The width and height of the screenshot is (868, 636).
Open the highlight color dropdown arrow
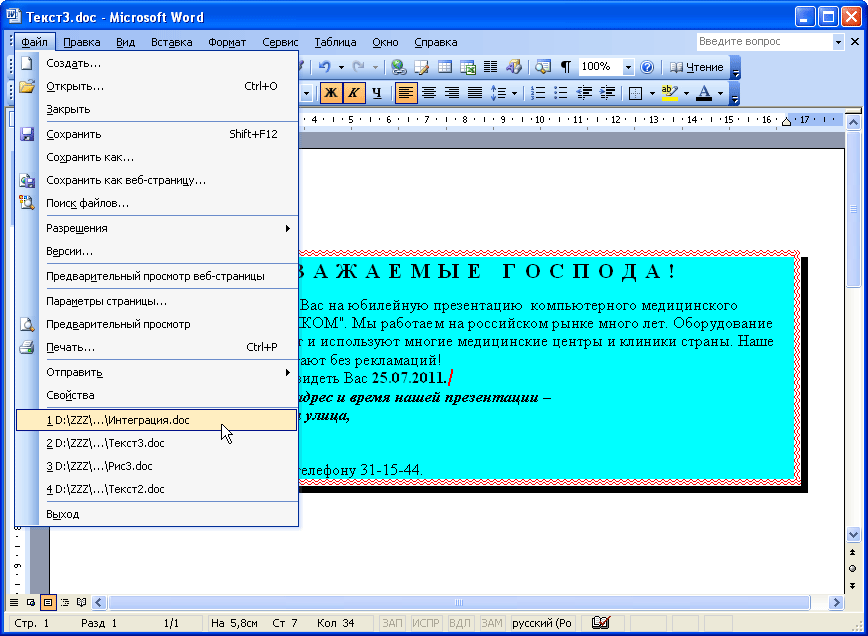[686, 93]
